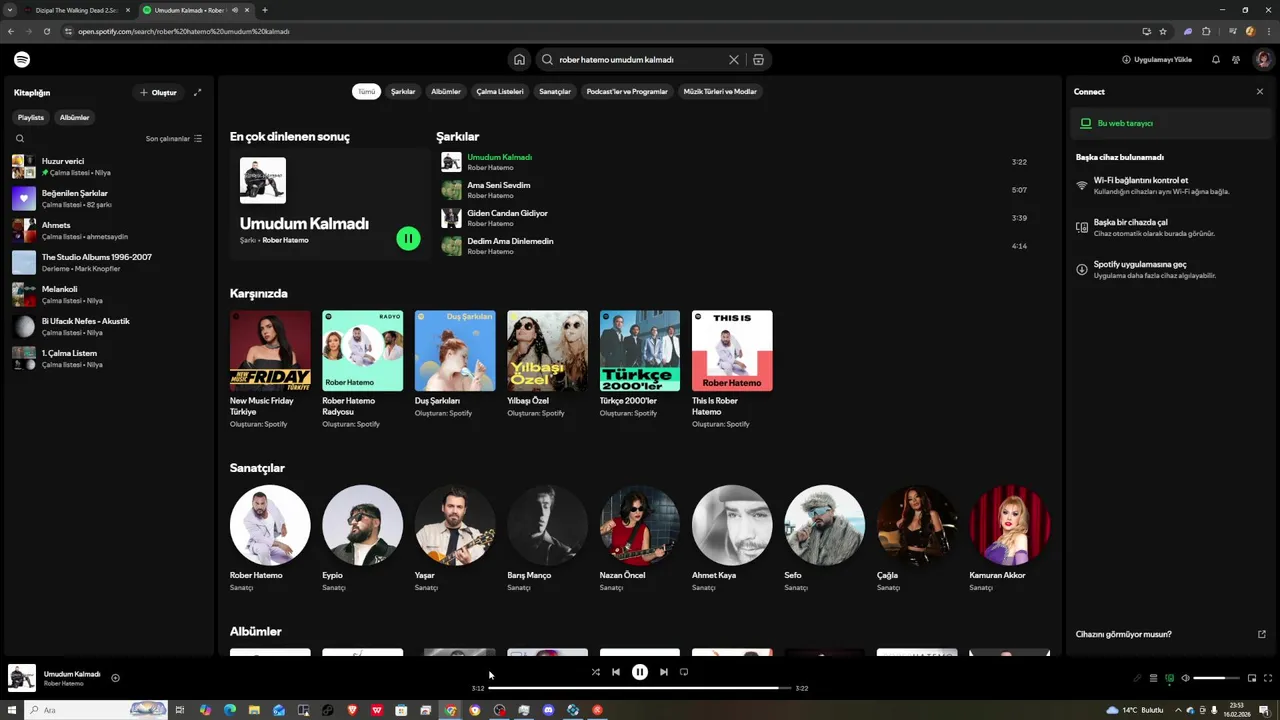
Task: Clear the search field with X
Action: (x=734, y=60)
